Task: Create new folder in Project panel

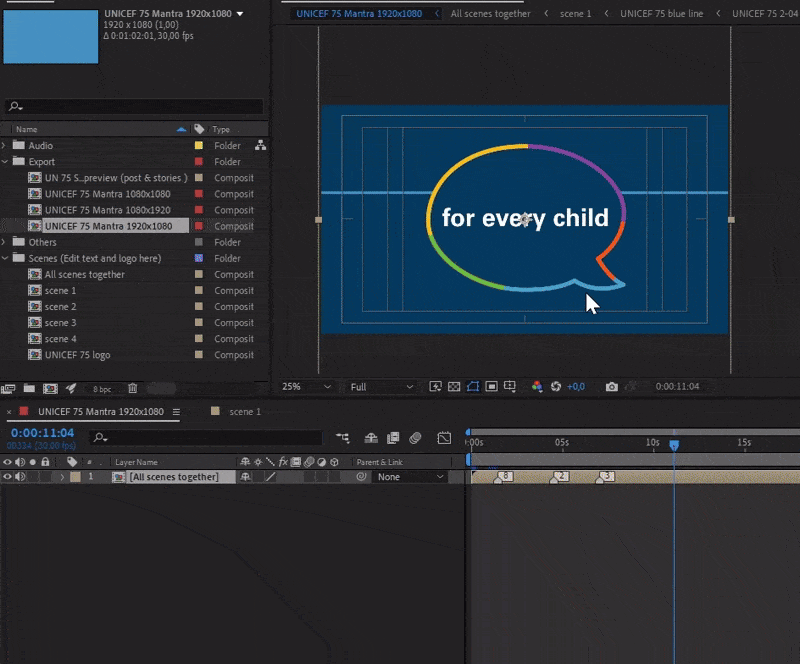Action: 29,388
